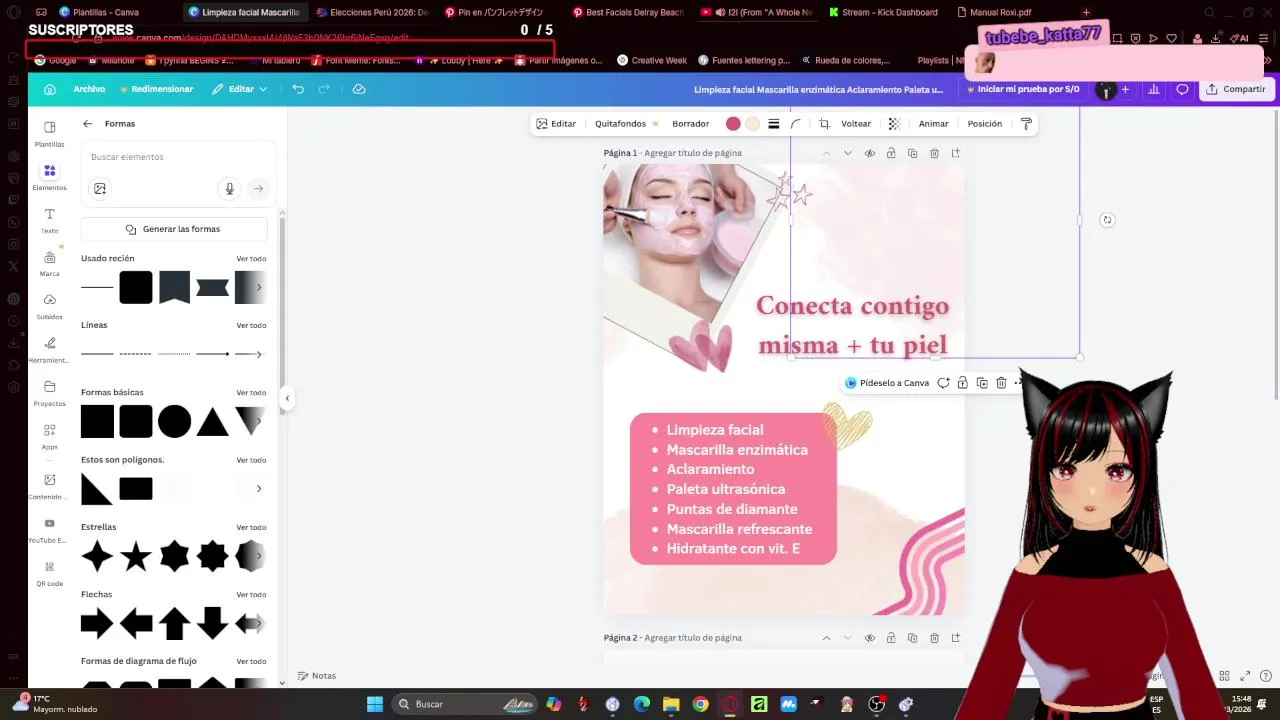Delete page 1 with trash icon
This screenshot has width=1280, height=720.
tap(934, 153)
